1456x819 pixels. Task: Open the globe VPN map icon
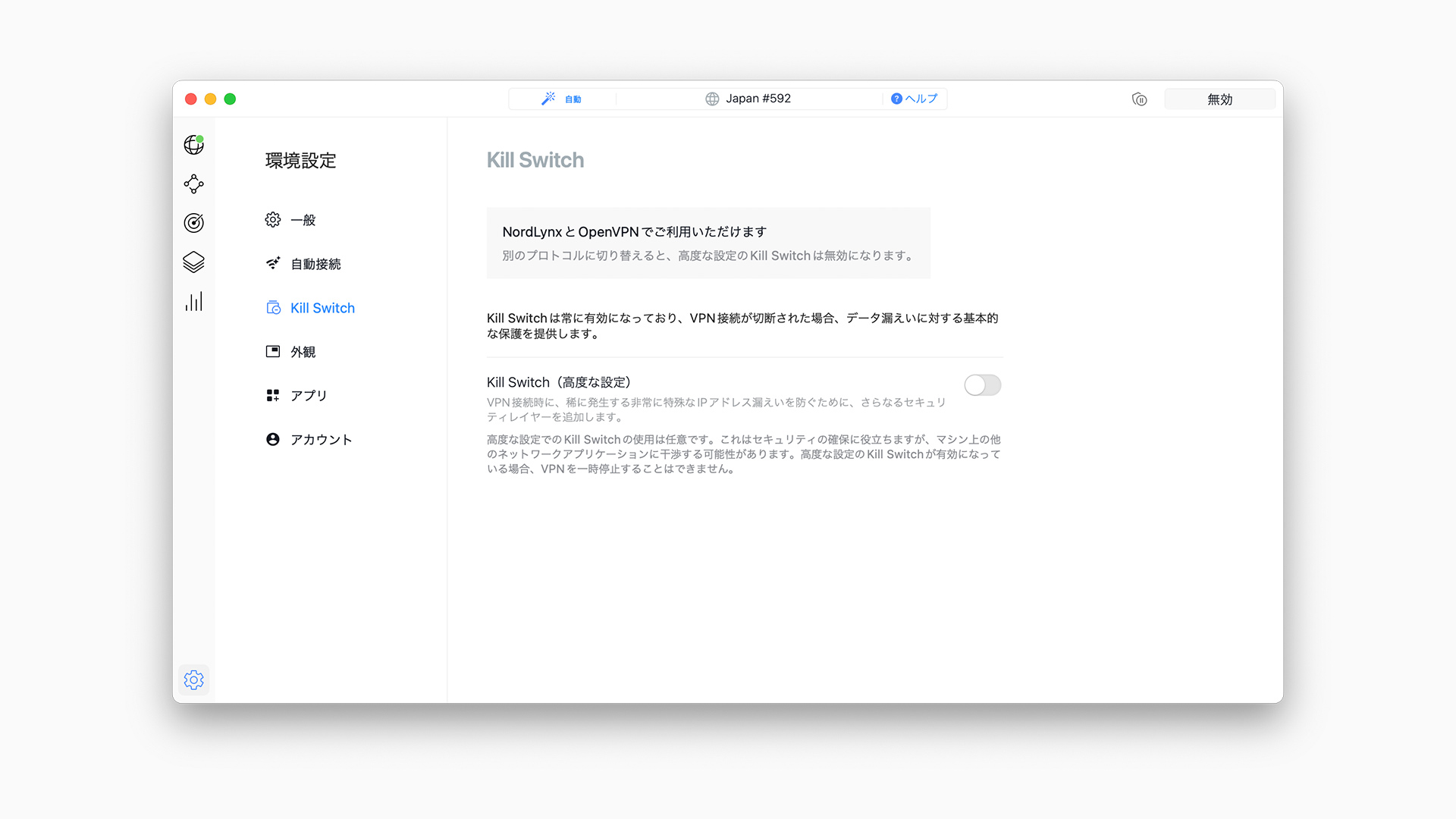(193, 145)
